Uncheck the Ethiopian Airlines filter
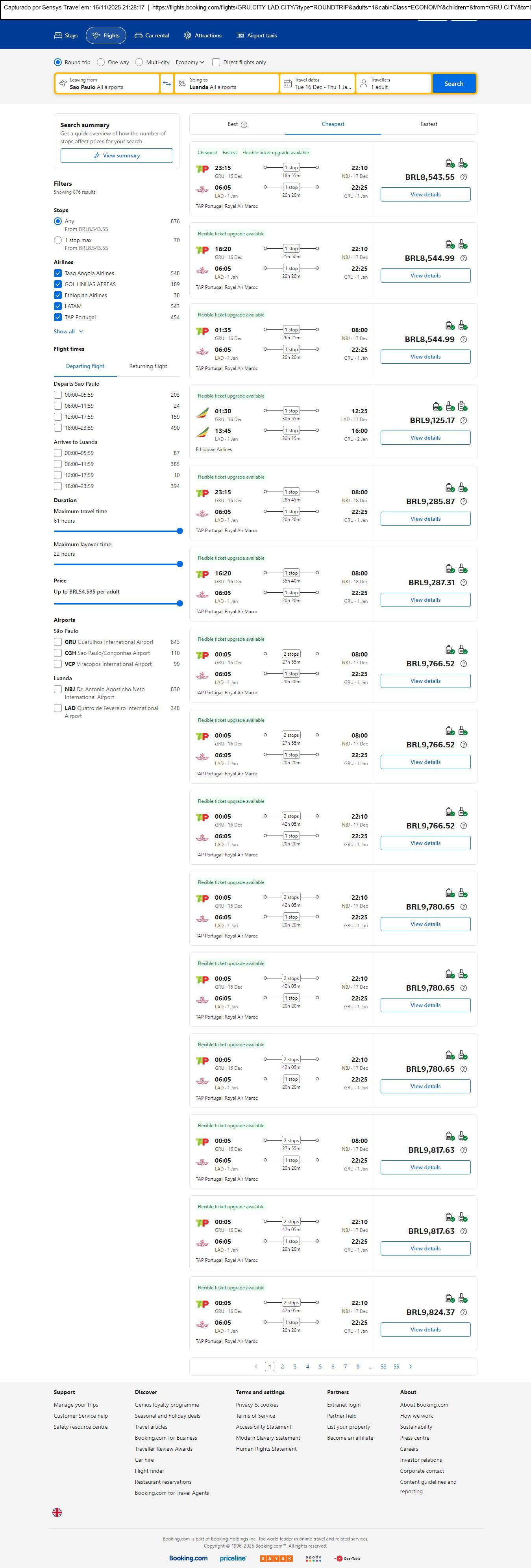The height and width of the screenshot is (1568, 531). pyautogui.click(x=58, y=295)
